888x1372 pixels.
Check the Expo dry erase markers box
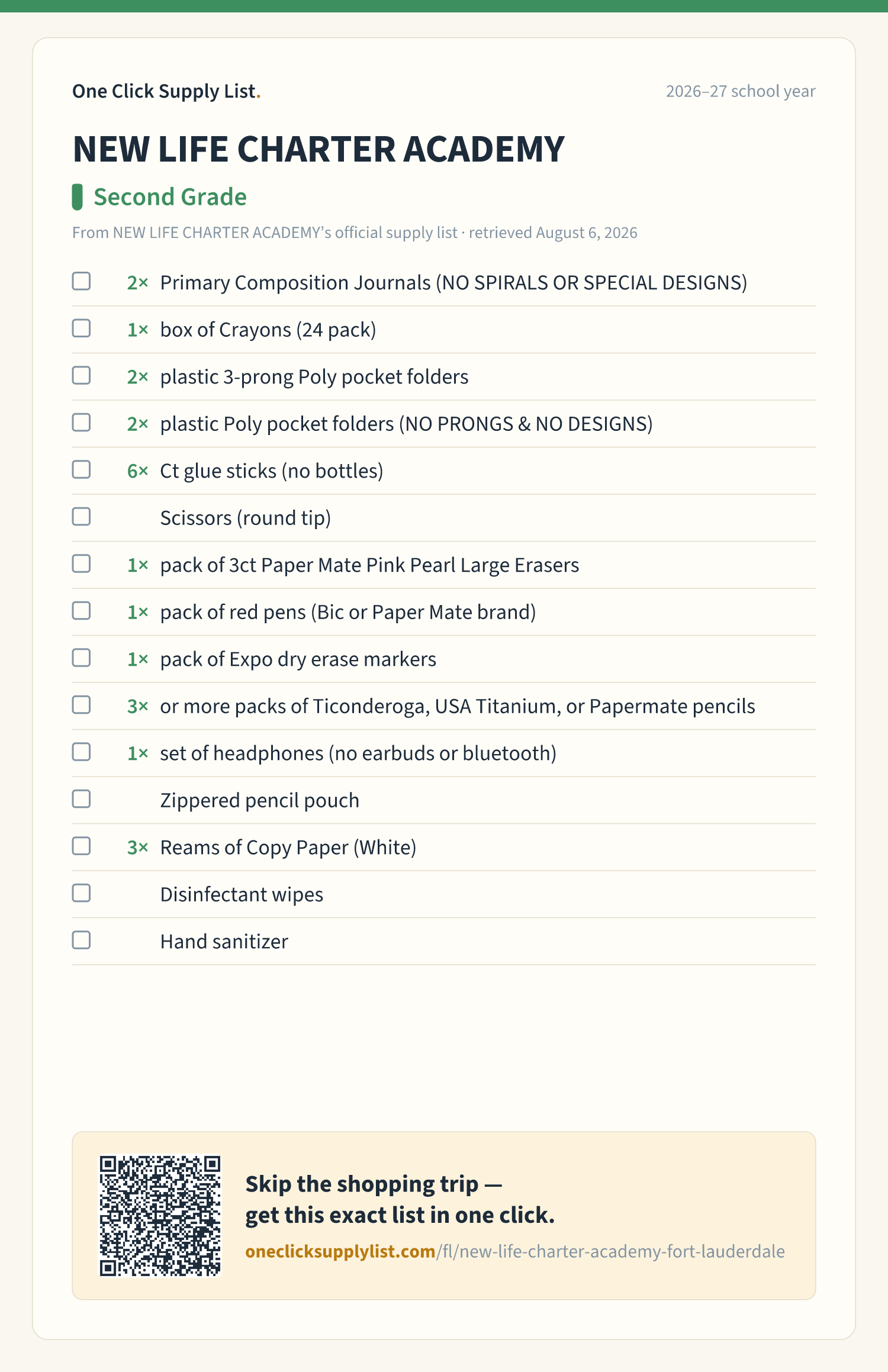coord(81,658)
